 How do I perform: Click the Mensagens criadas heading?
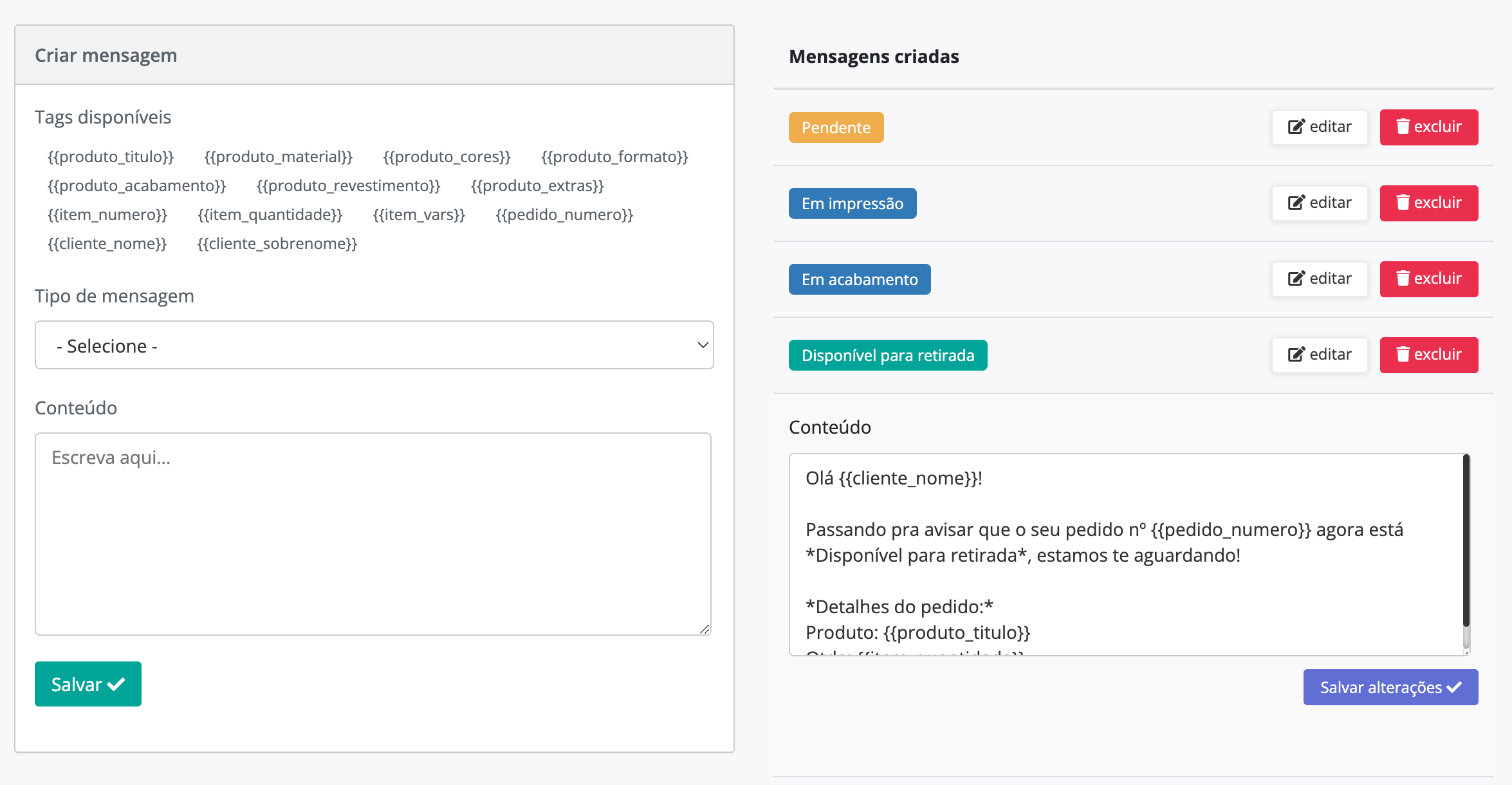pos(874,57)
